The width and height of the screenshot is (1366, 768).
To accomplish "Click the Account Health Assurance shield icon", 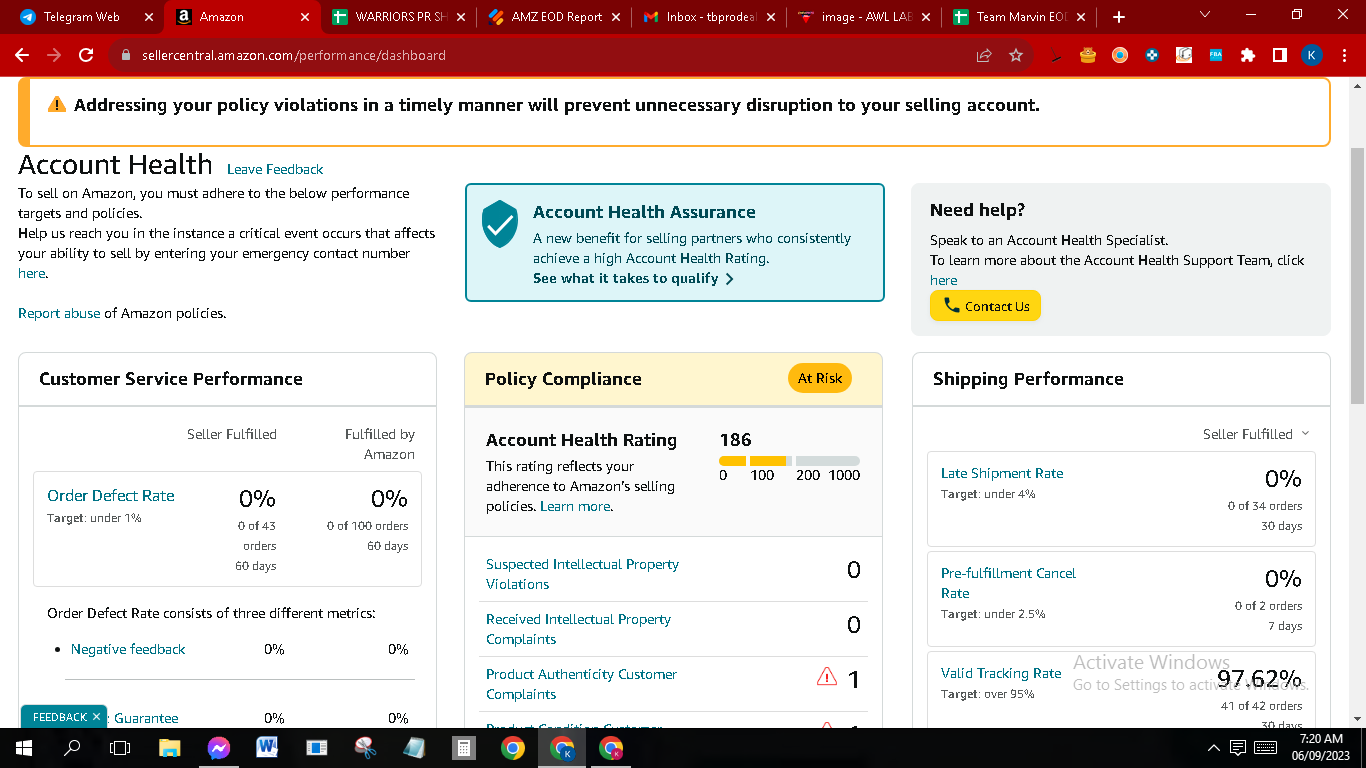I will click(500, 224).
